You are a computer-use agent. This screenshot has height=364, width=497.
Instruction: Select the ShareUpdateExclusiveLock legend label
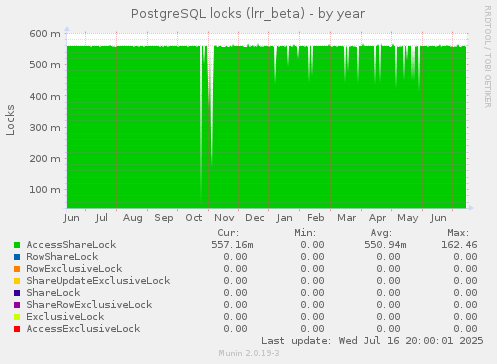(x=98, y=281)
